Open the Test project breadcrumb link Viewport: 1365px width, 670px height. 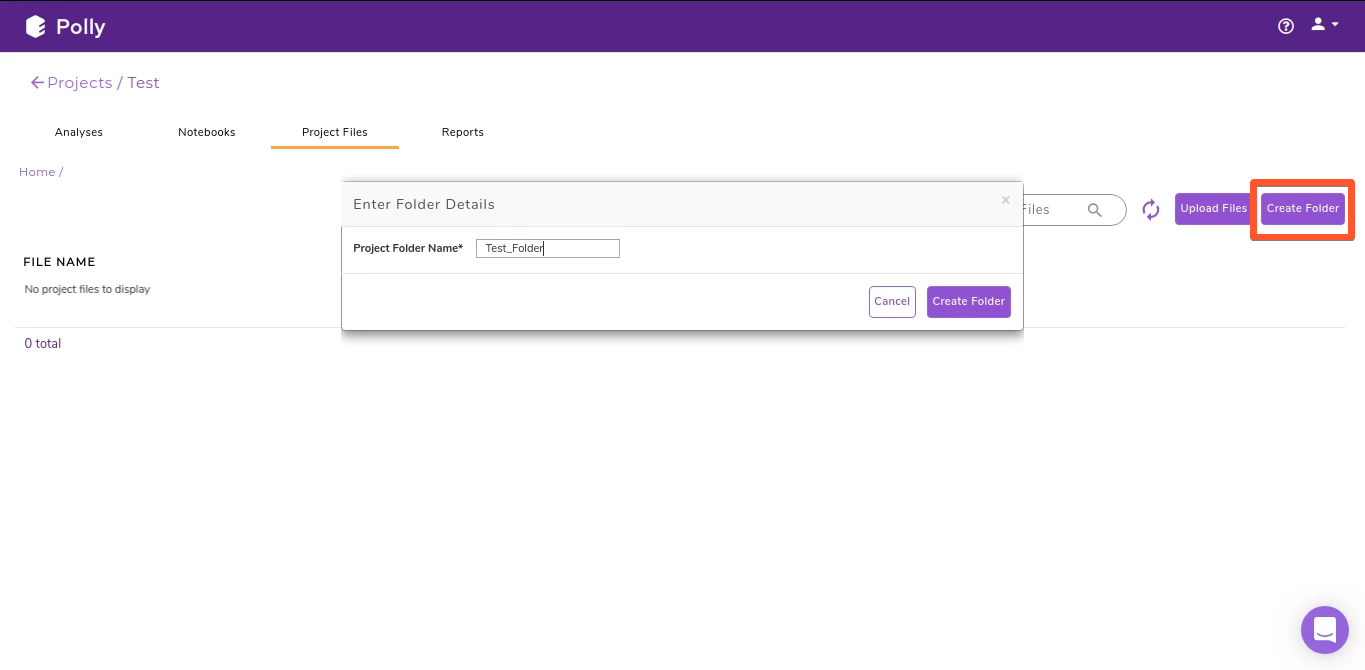143,82
